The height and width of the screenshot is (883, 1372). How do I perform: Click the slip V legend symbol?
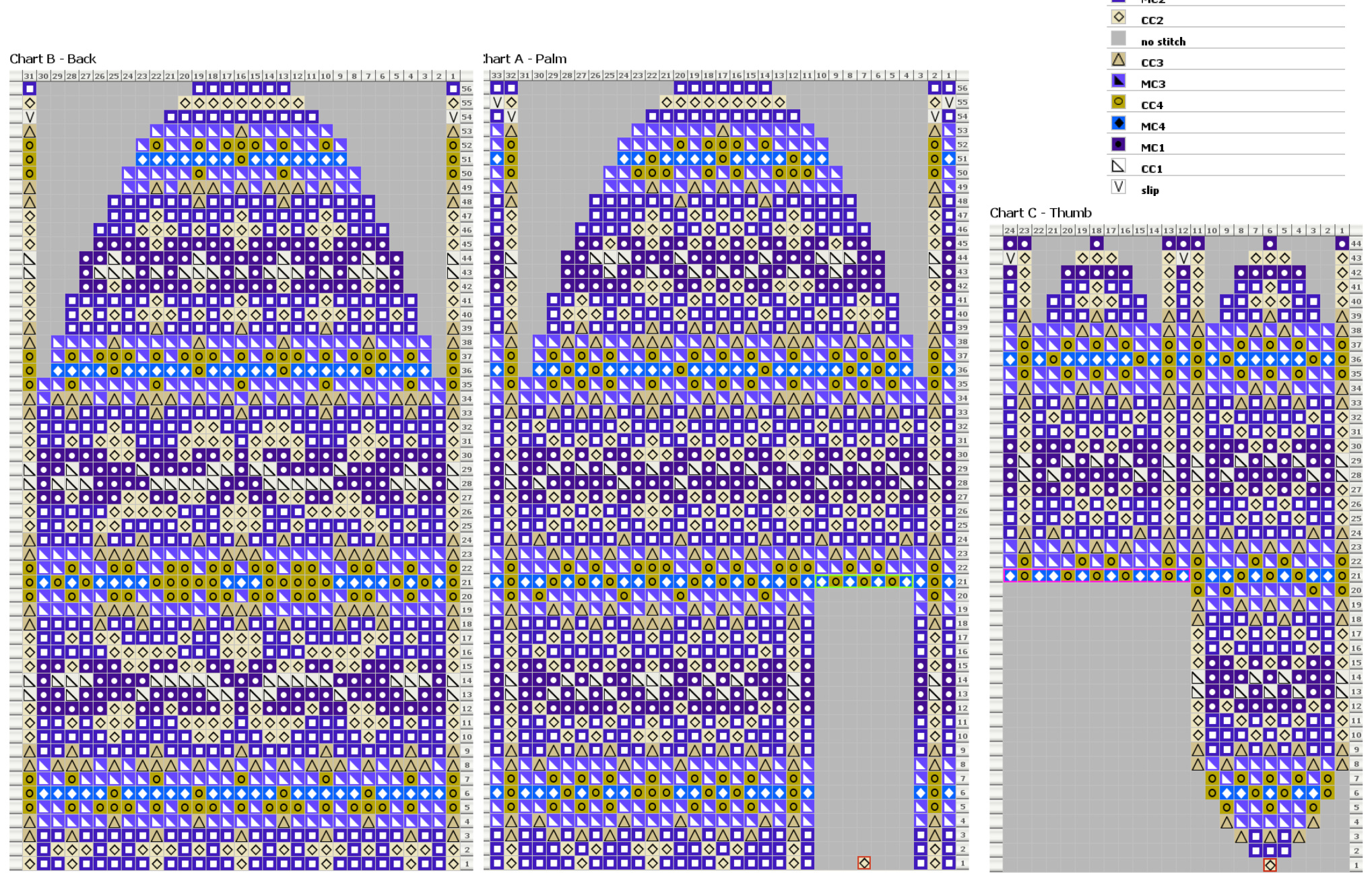(x=1118, y=187)
